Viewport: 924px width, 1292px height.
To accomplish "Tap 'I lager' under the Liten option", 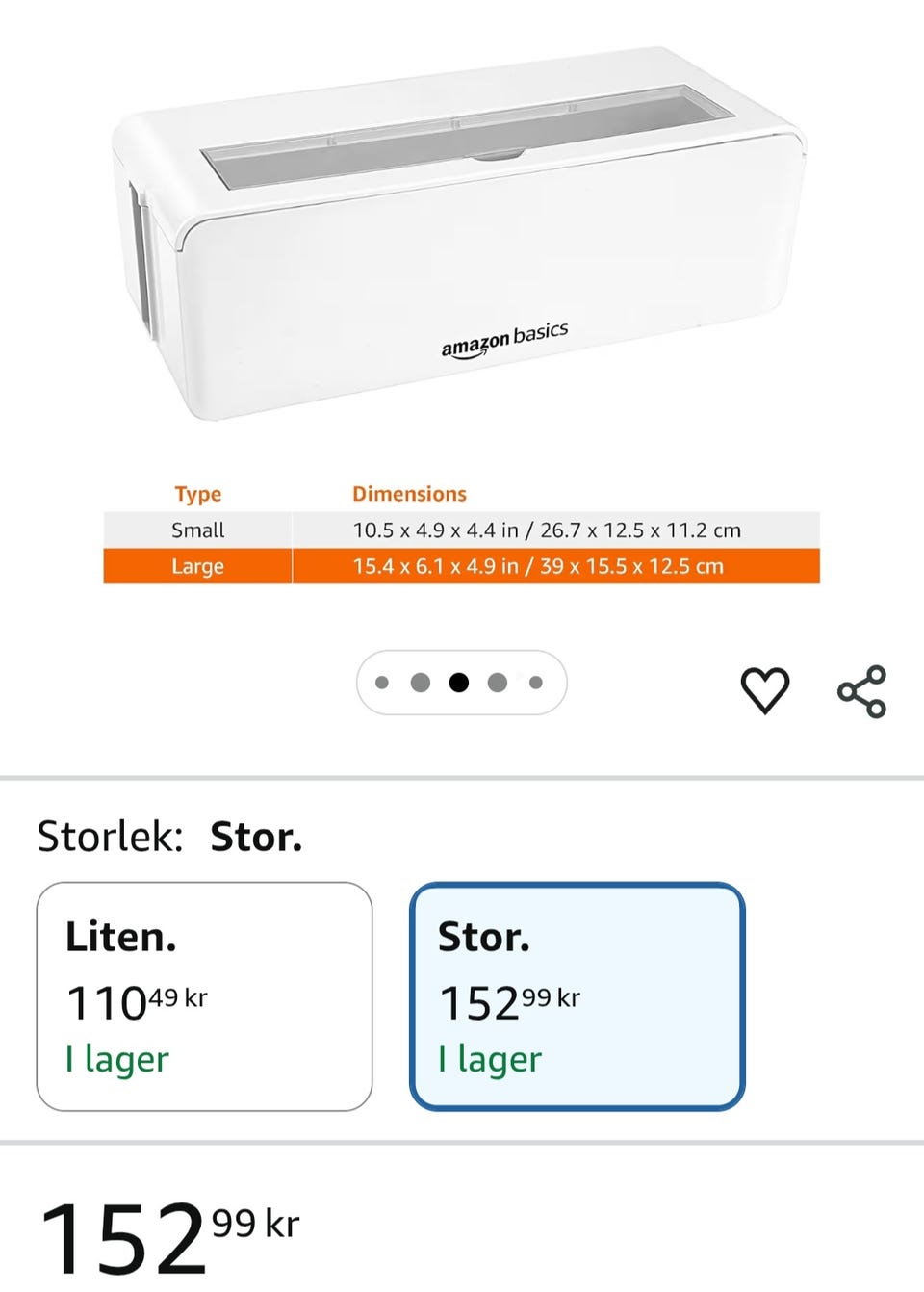I will [x=117, y=1059].
